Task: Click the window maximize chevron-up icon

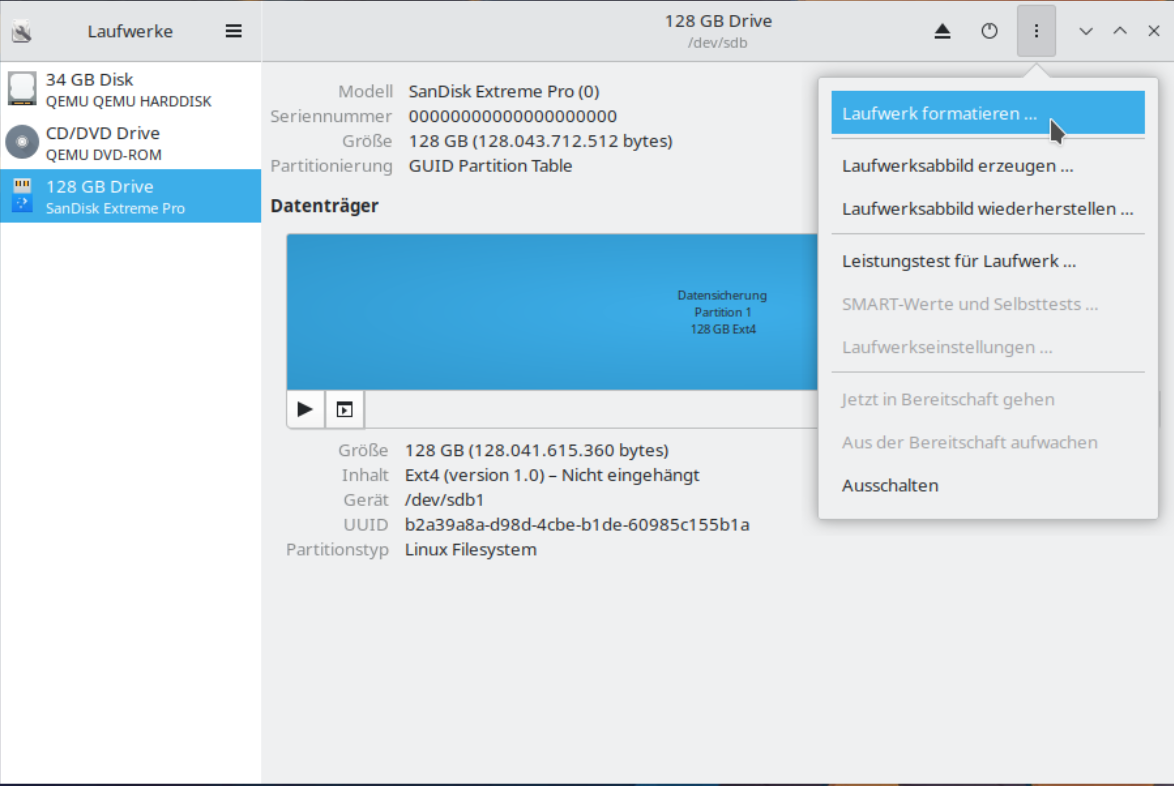Action: [x=1120, y=31]
